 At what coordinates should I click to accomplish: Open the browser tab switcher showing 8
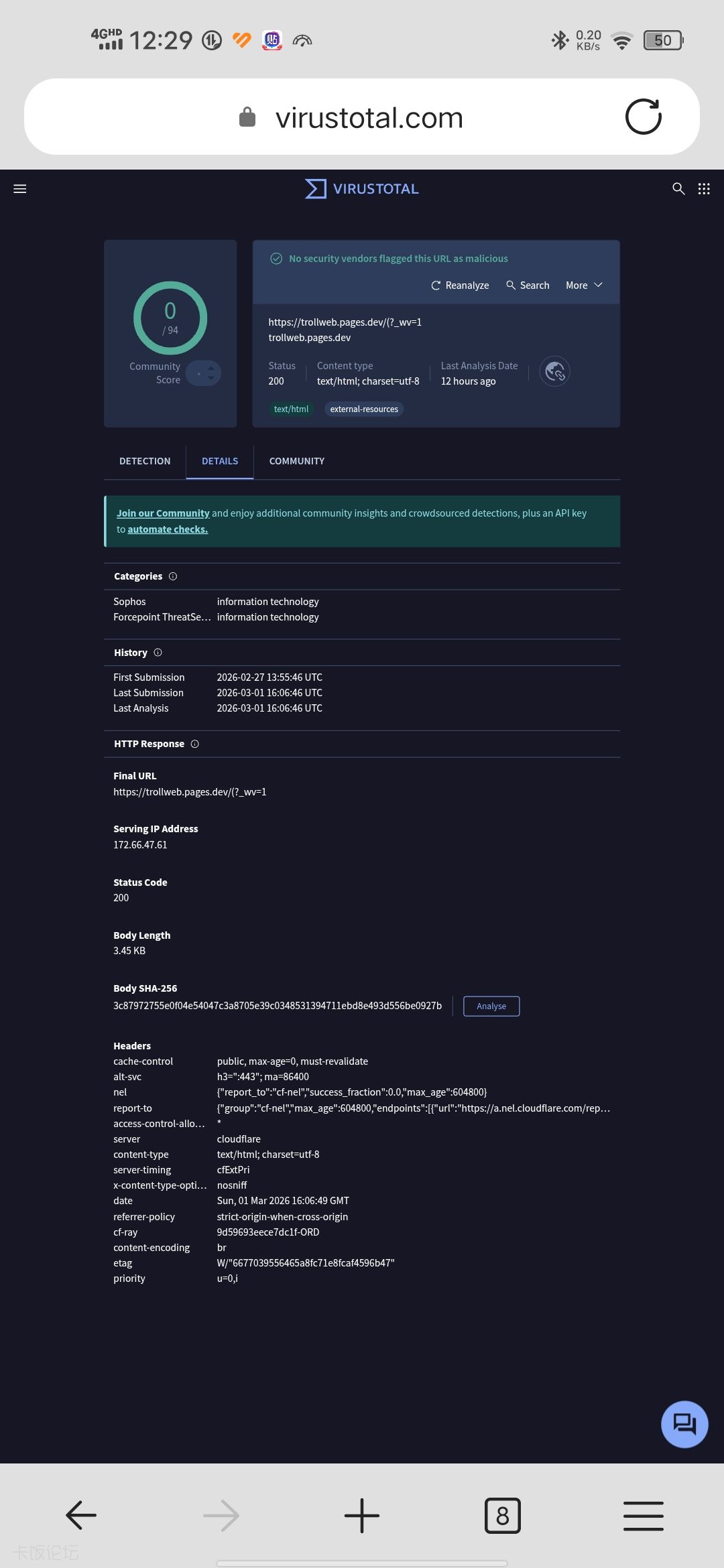pos(502,1515)
